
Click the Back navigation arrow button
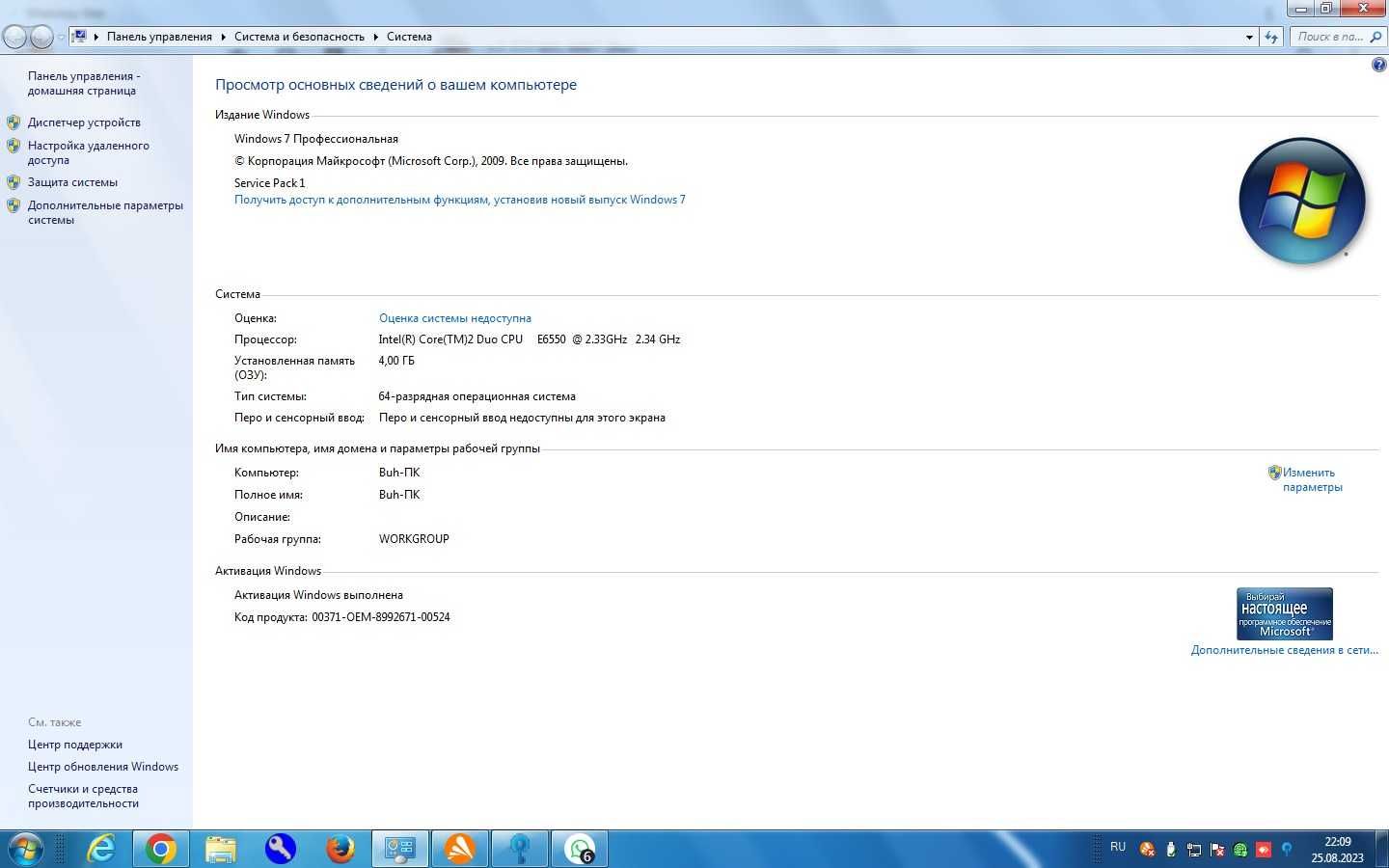tap(15, 37)
